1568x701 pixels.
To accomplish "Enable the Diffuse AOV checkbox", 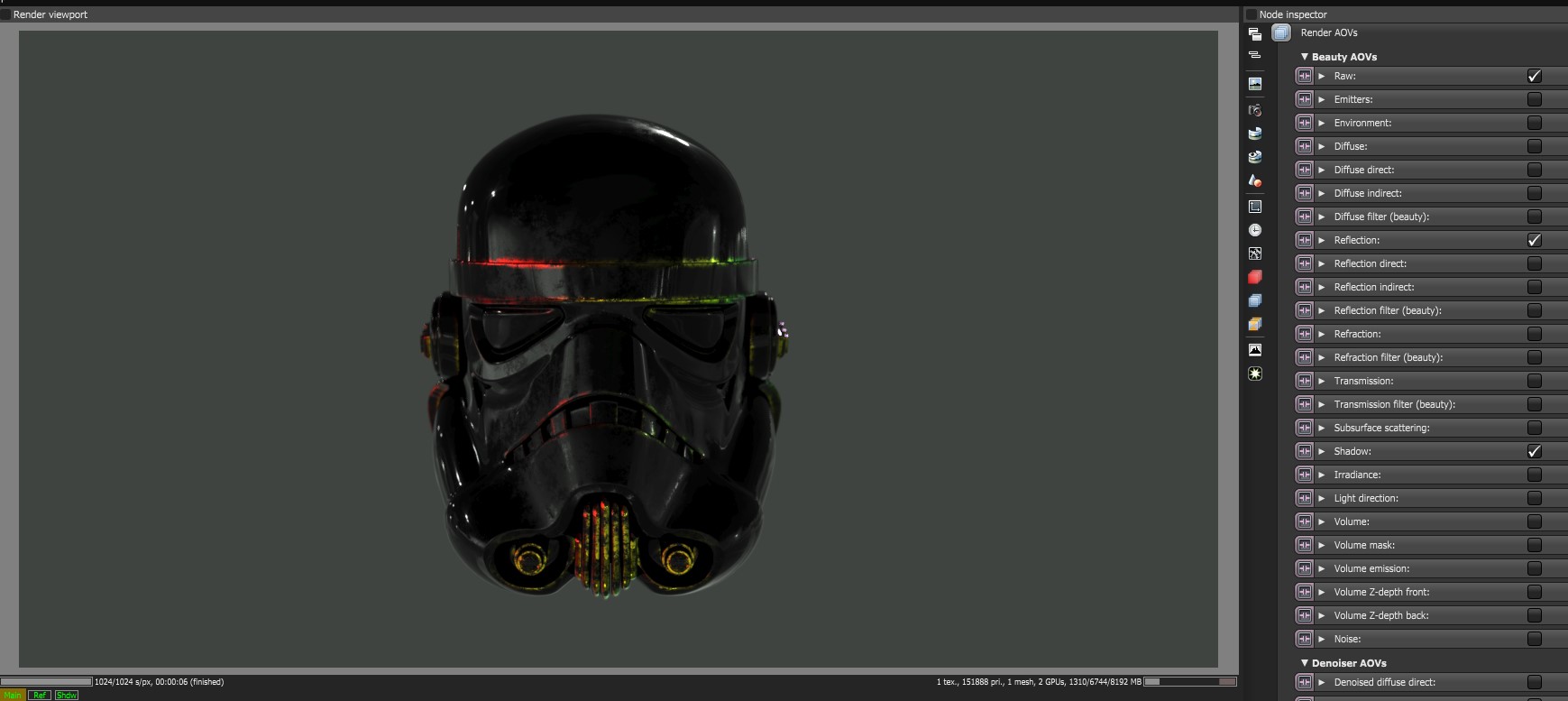I will click(1535, 146).
